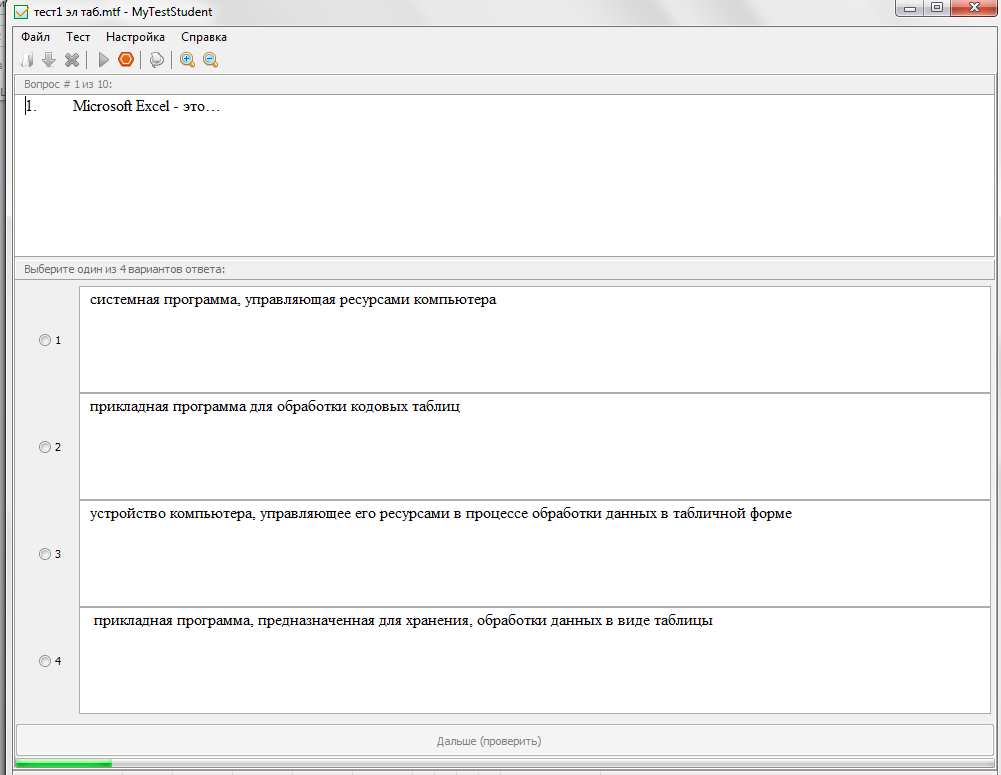
Task: Zoom in with the magnifier plus icon
Action: pos(187,60)
